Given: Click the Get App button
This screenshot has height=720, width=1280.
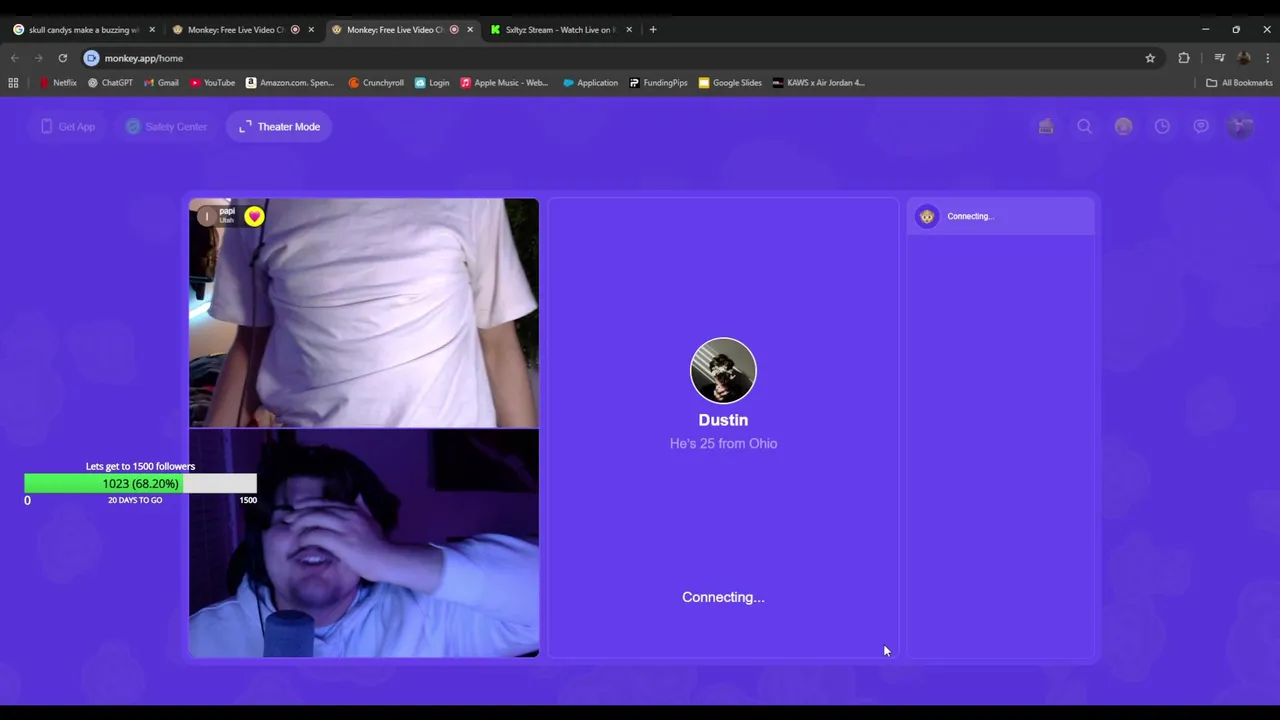Looking at the screenshot, I should point(68,127).
